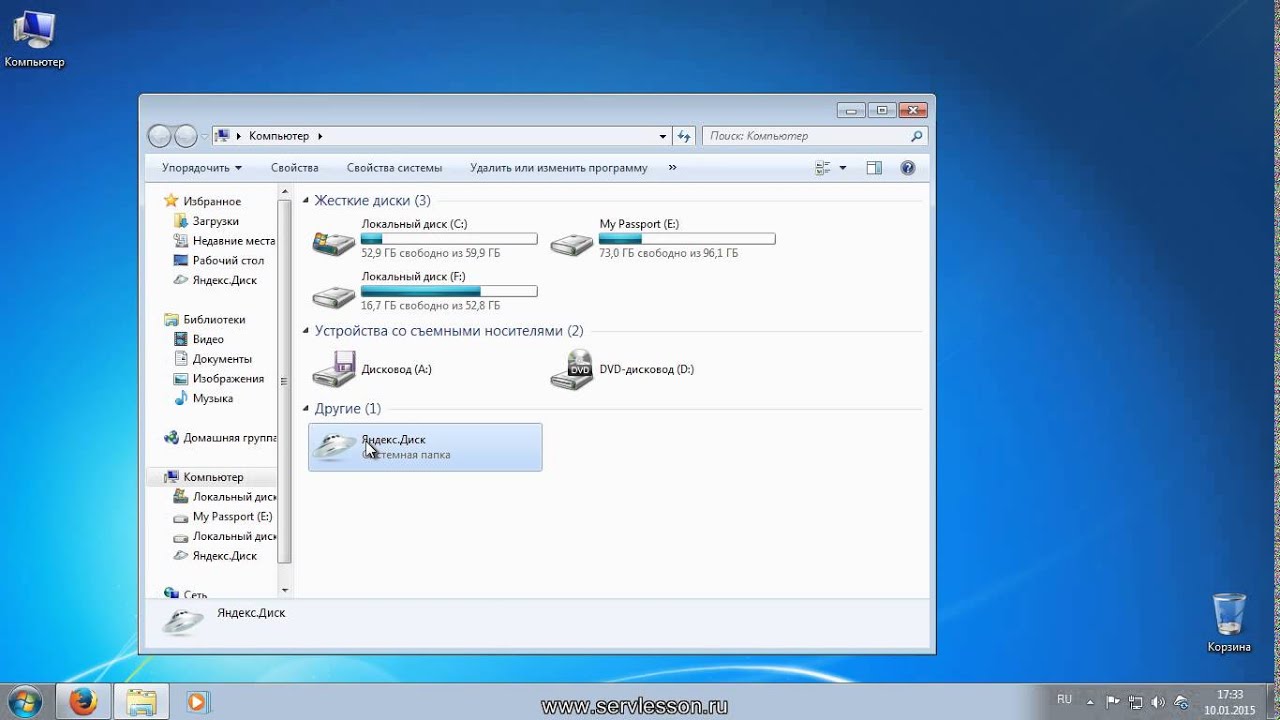Open Help with the question mark icon
Viewport: 1280px width, 720px height.
[908, 168]
